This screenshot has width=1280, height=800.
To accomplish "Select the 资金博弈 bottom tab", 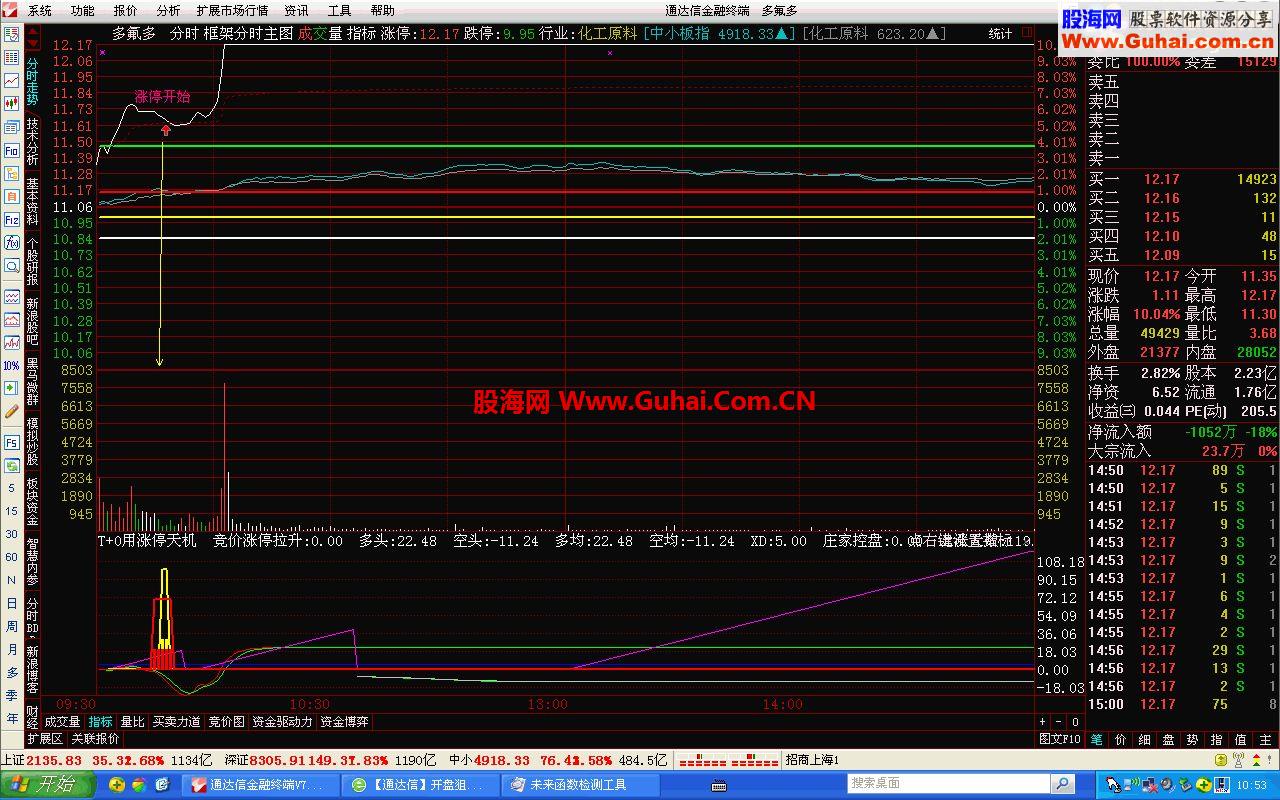I will coord(345,722).
